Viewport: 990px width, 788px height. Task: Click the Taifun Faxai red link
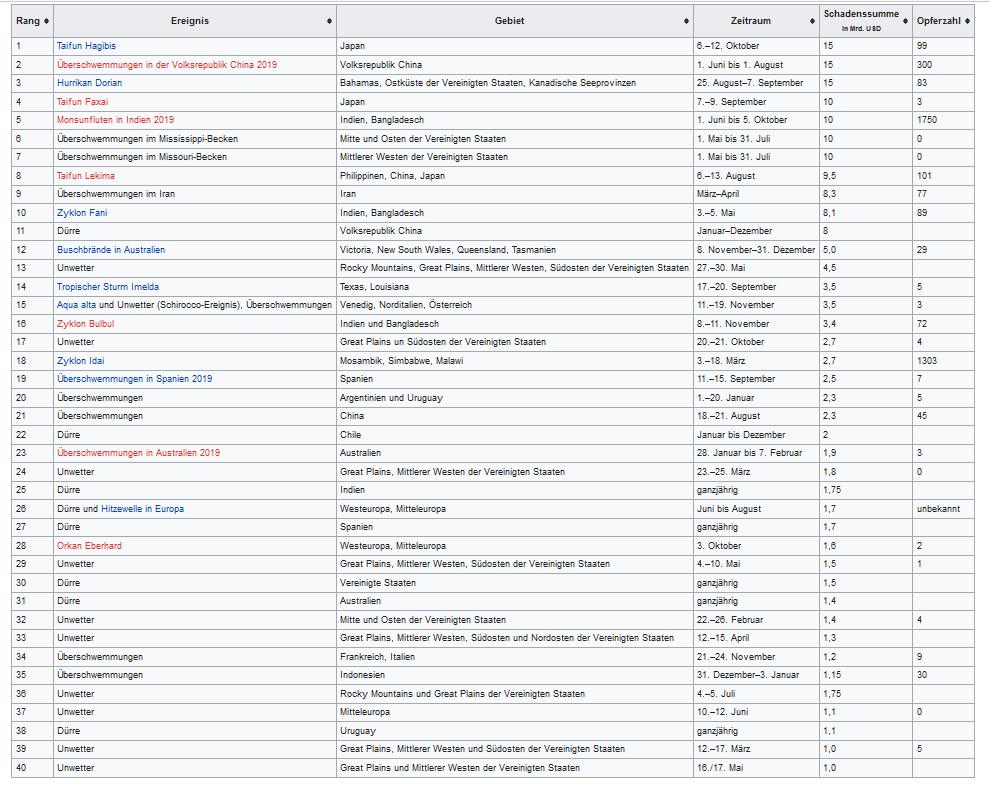pos(82,102)
